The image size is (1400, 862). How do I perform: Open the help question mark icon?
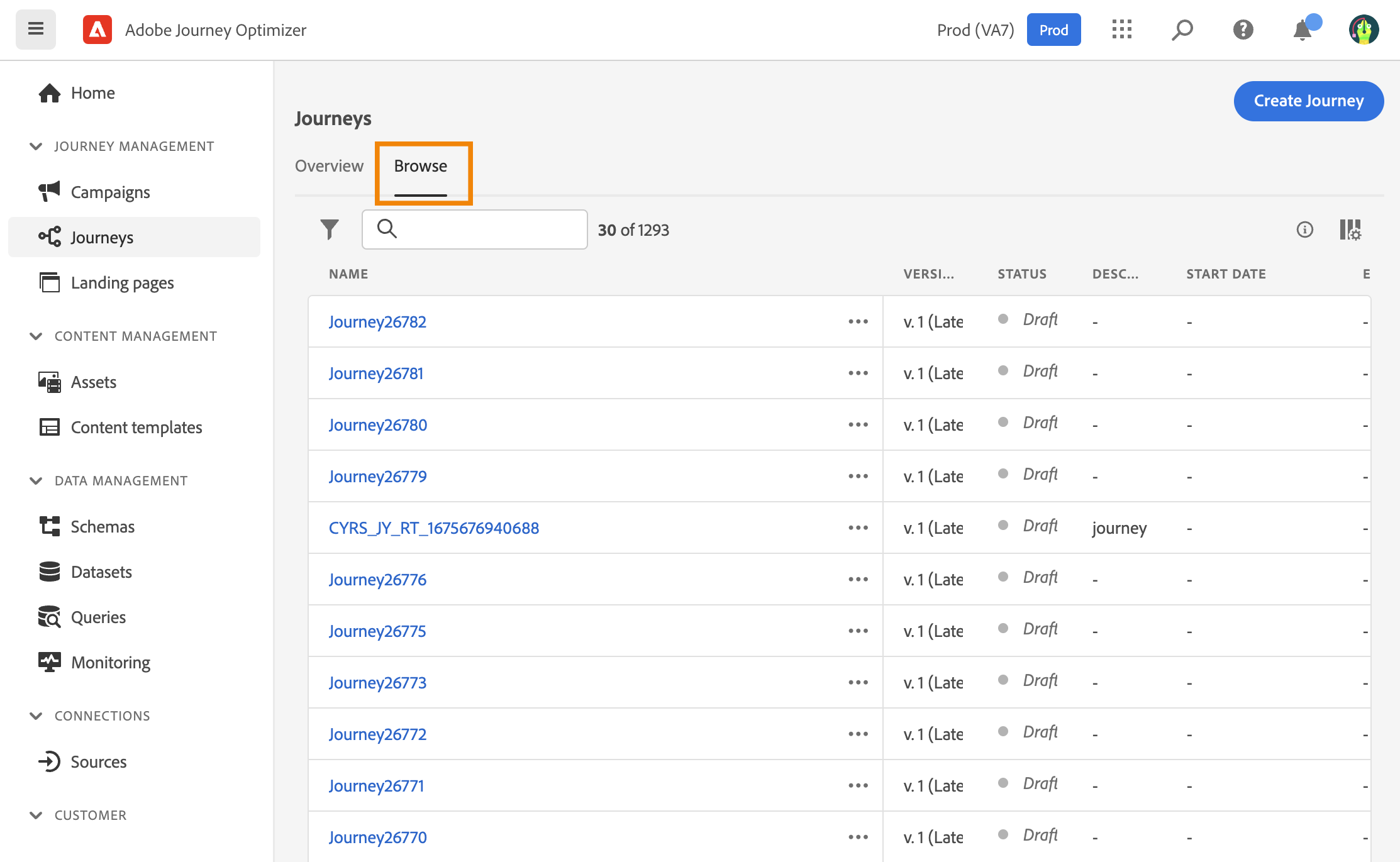coord(1243,30)
